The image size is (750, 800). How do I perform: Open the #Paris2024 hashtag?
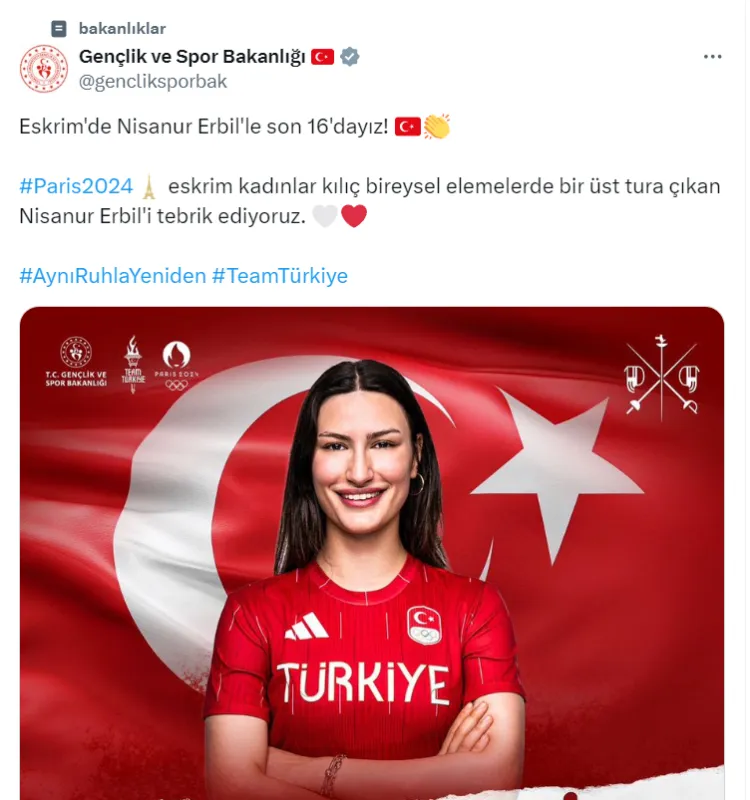(x=76, y=186)
